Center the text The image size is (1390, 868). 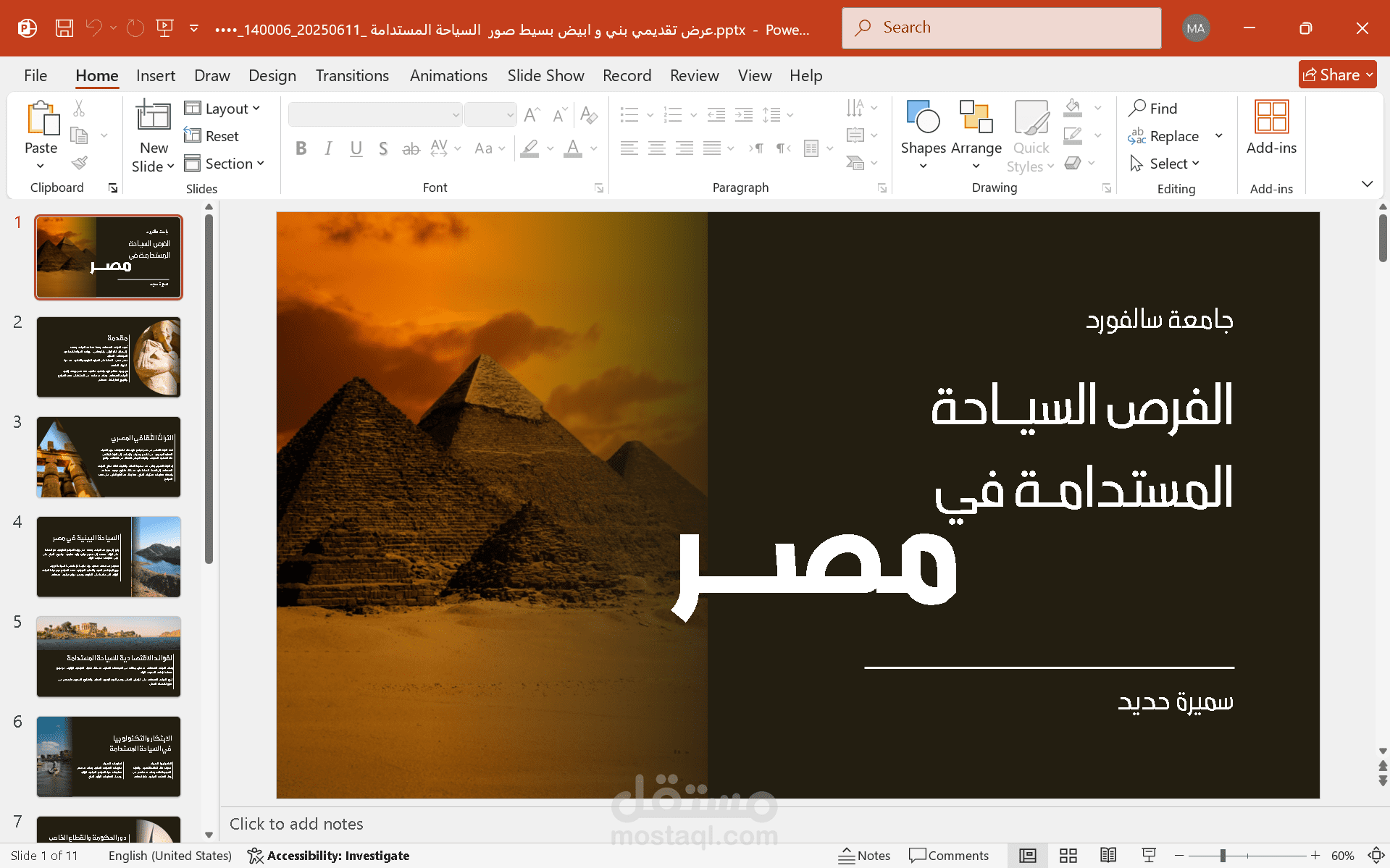click(657, 148)
